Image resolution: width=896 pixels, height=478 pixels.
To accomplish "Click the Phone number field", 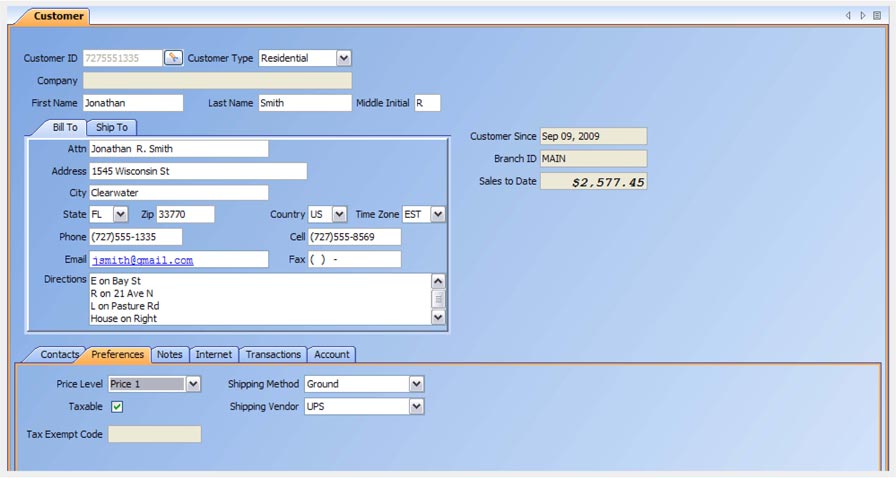I will pyautogui.click(x=136, y=237).
